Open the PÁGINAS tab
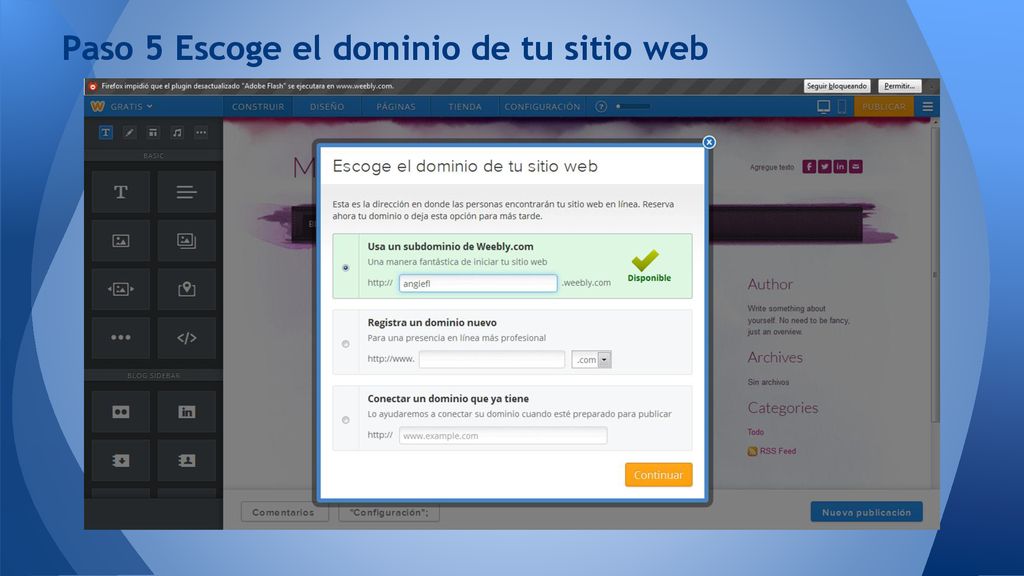 point(396,106)
